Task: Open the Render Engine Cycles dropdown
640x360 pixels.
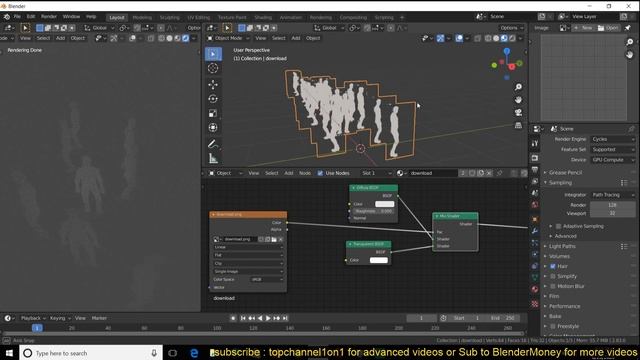Action: click(613, 139)
